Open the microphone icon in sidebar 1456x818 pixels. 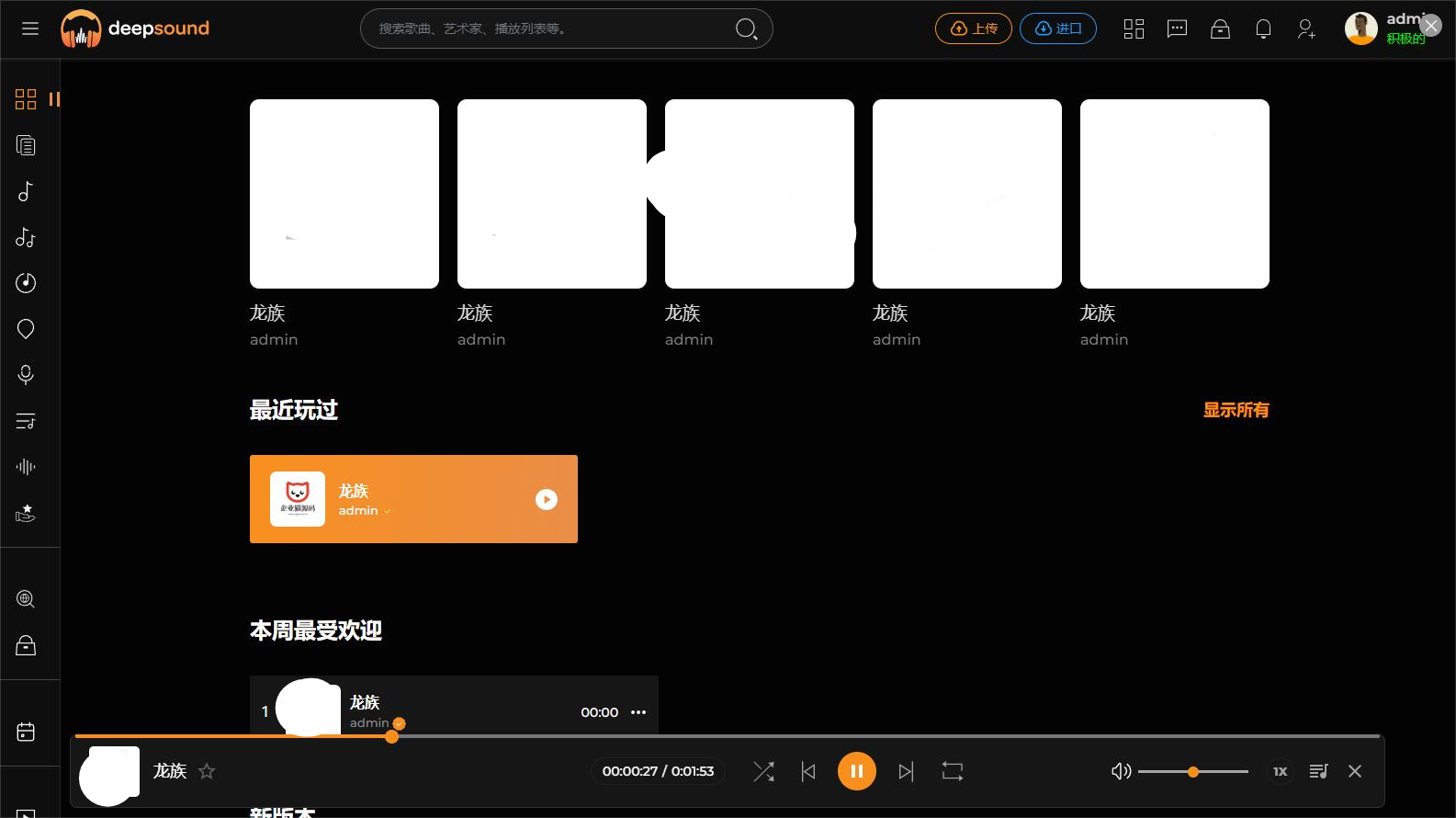coord(26,375)
